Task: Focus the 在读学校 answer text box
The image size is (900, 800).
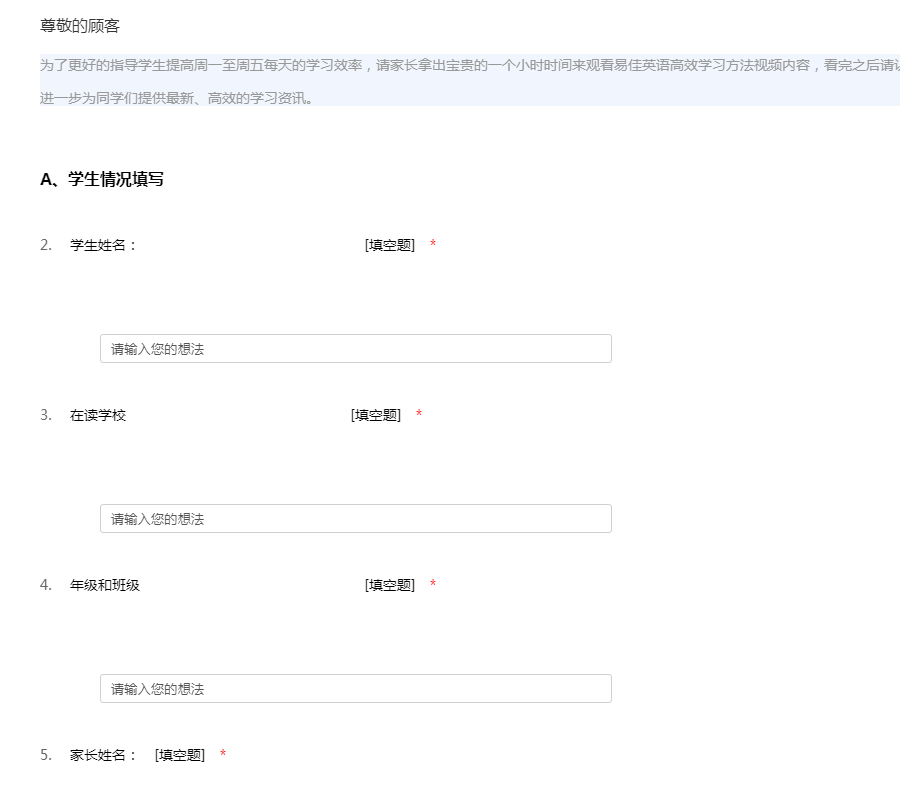Action: (355, 519)
